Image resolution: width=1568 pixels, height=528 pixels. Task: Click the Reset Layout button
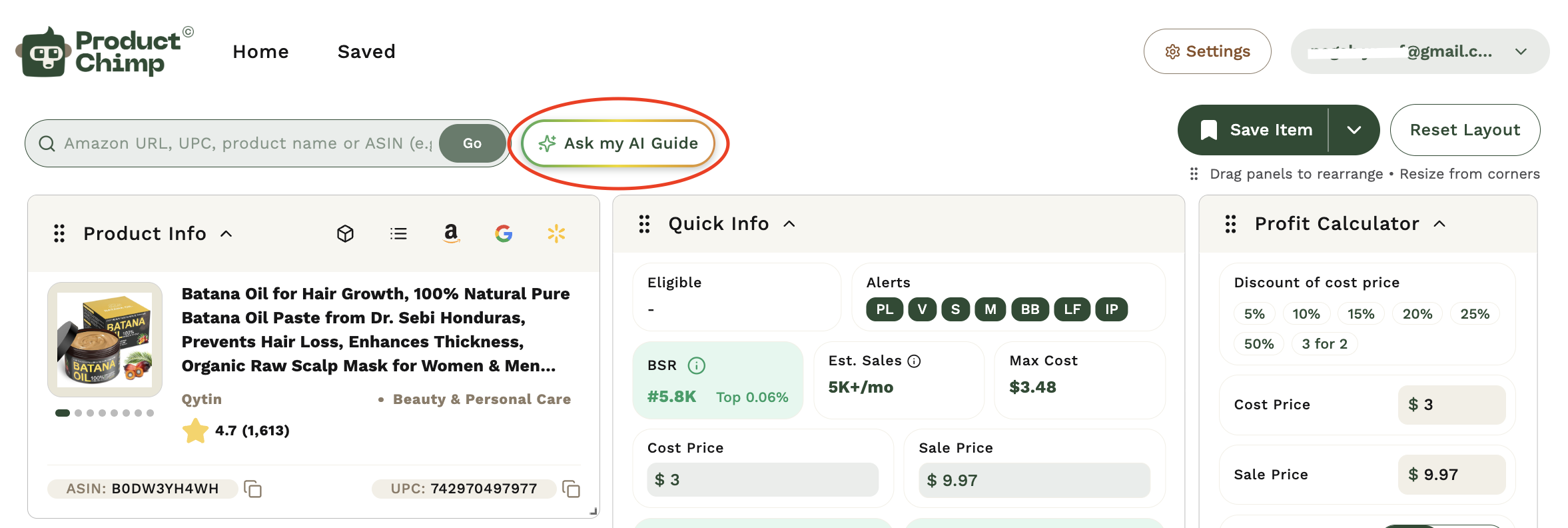click(1465, 130)
